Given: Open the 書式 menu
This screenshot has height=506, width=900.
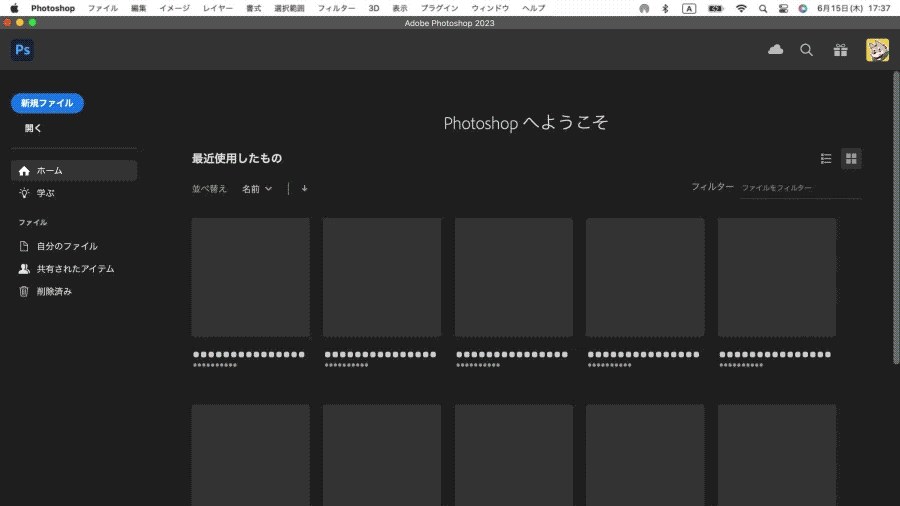Looking at the screenshot, I should click(254, 8).
